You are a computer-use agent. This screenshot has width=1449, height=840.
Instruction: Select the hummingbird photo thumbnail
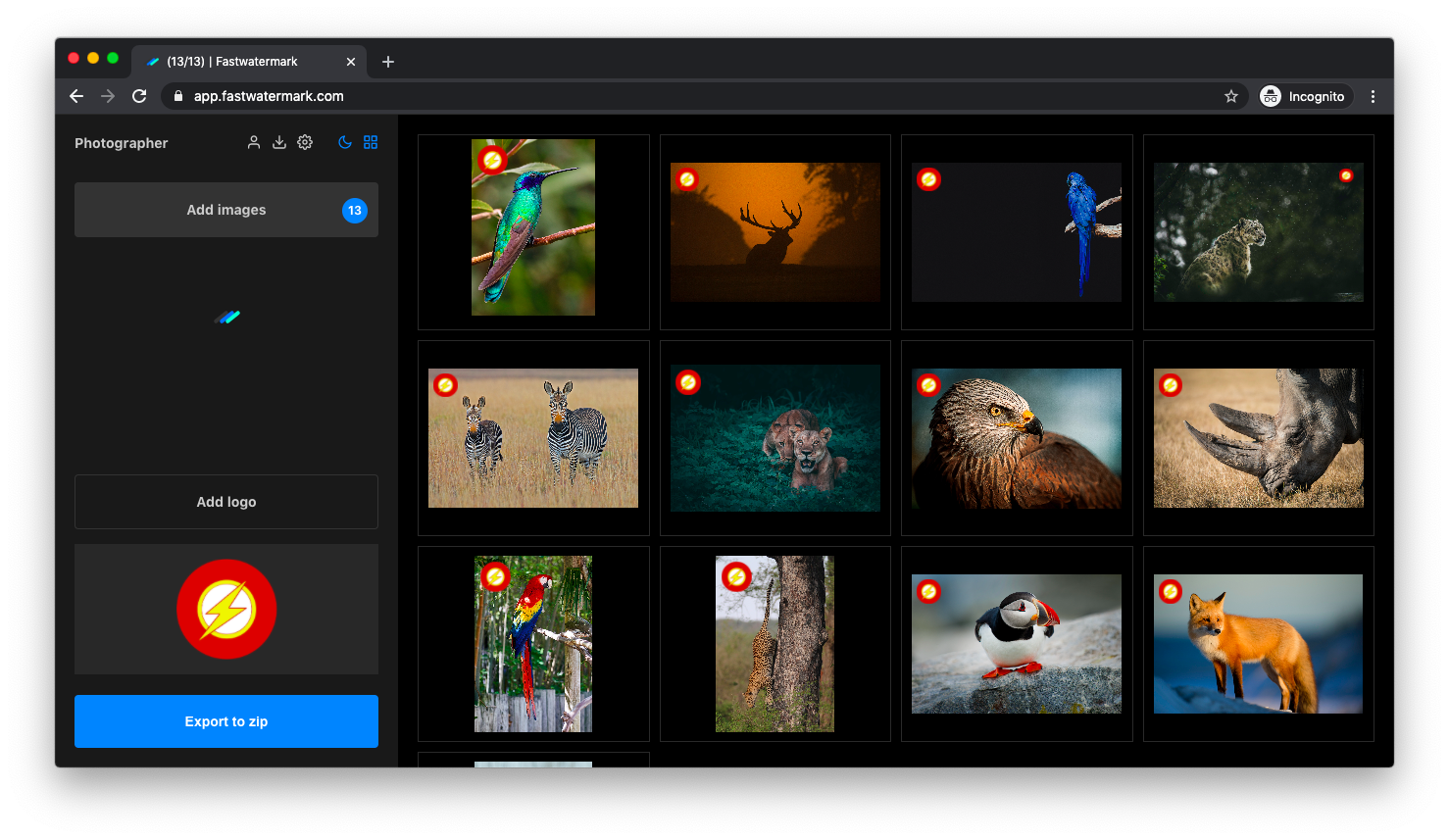533,227
